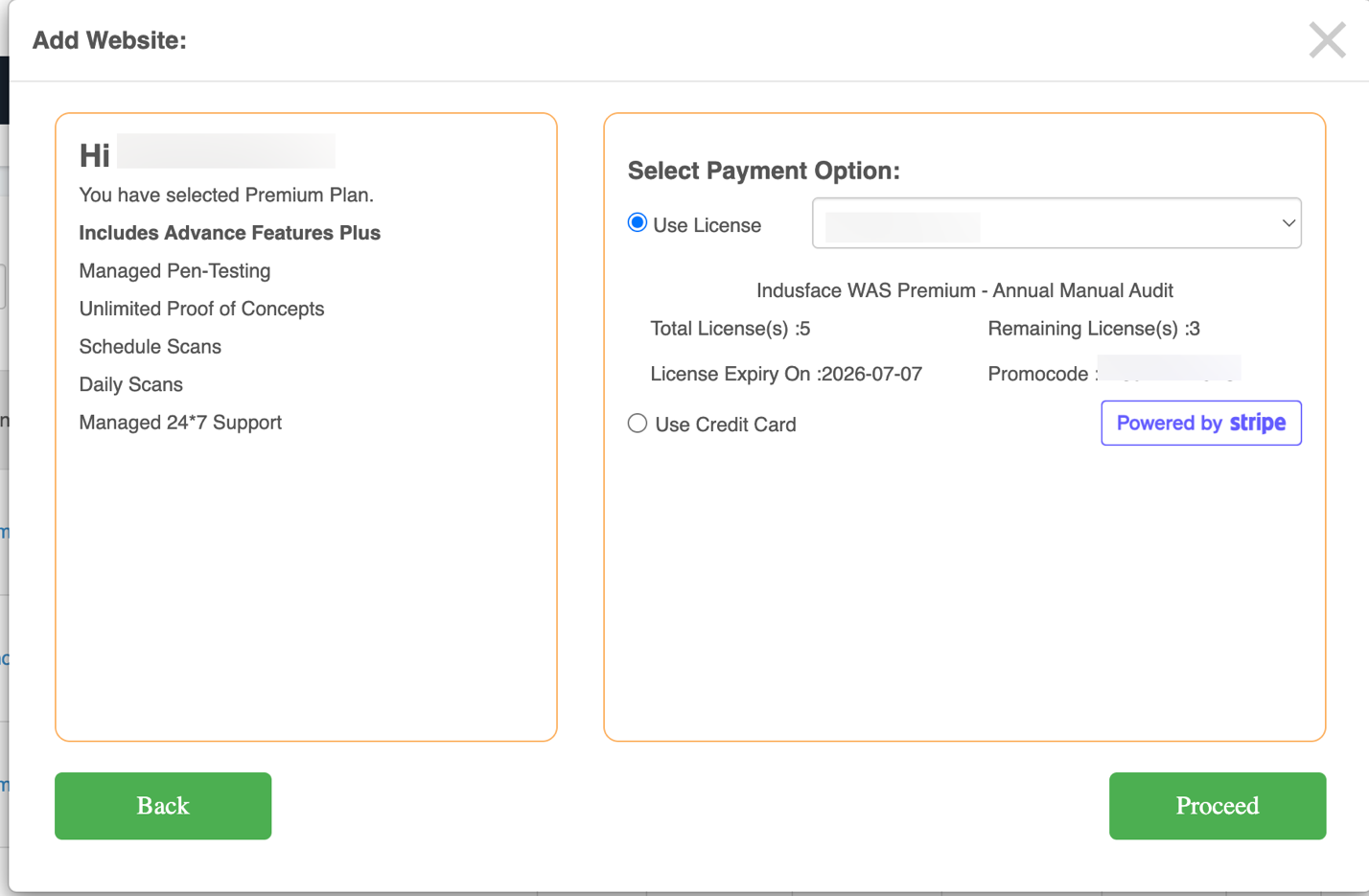This screenshot has width=1369, height=896.
Task: Click the blurred username after Hi
Action: point(226,152)
